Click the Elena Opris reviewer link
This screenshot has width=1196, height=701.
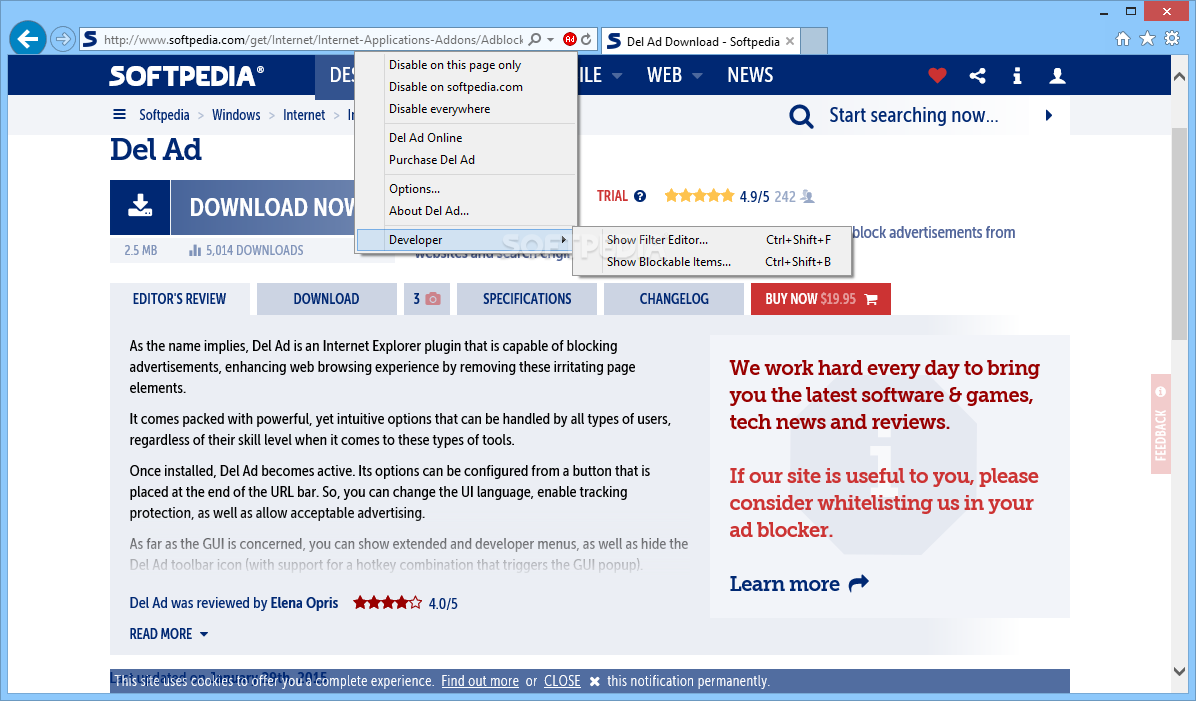[304, 603]
